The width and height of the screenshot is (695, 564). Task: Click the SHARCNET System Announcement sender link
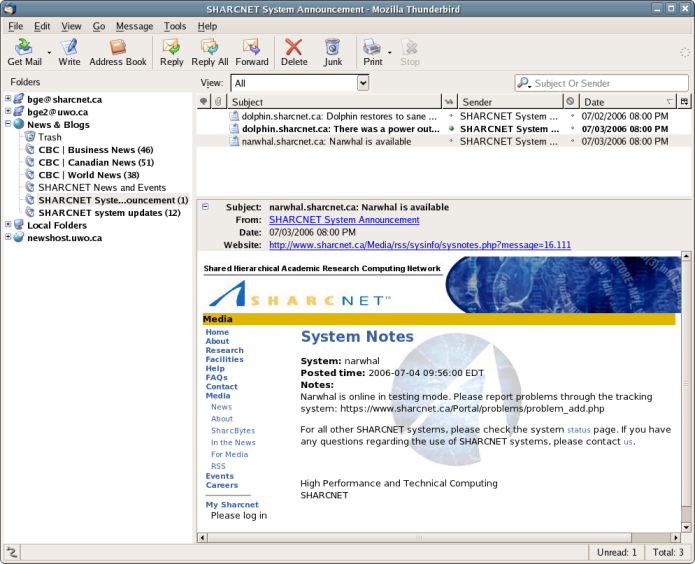click(x=344, y=220)
